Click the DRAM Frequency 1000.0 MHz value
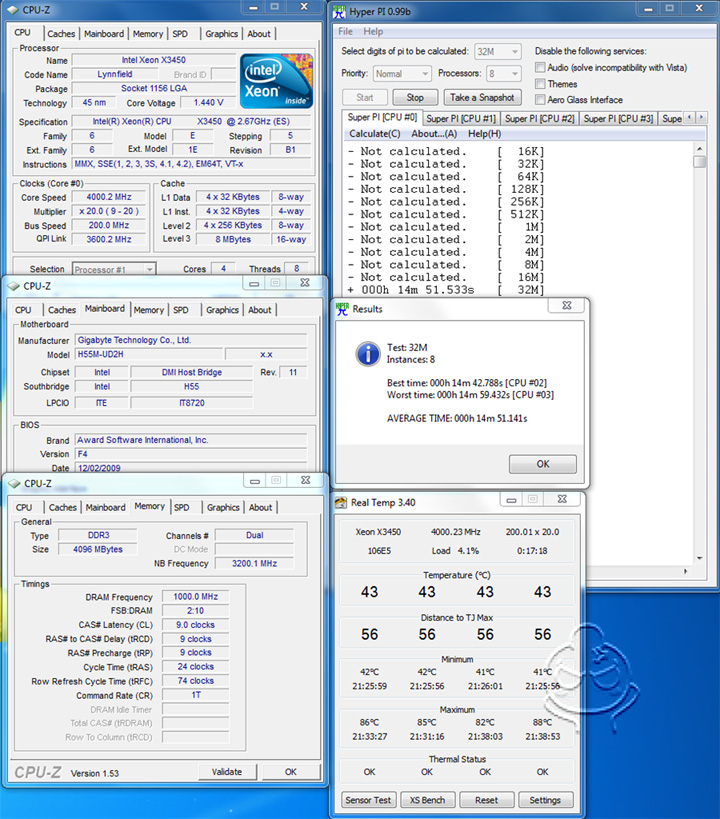Screen dimensions: 720x819 pos(195,596)
